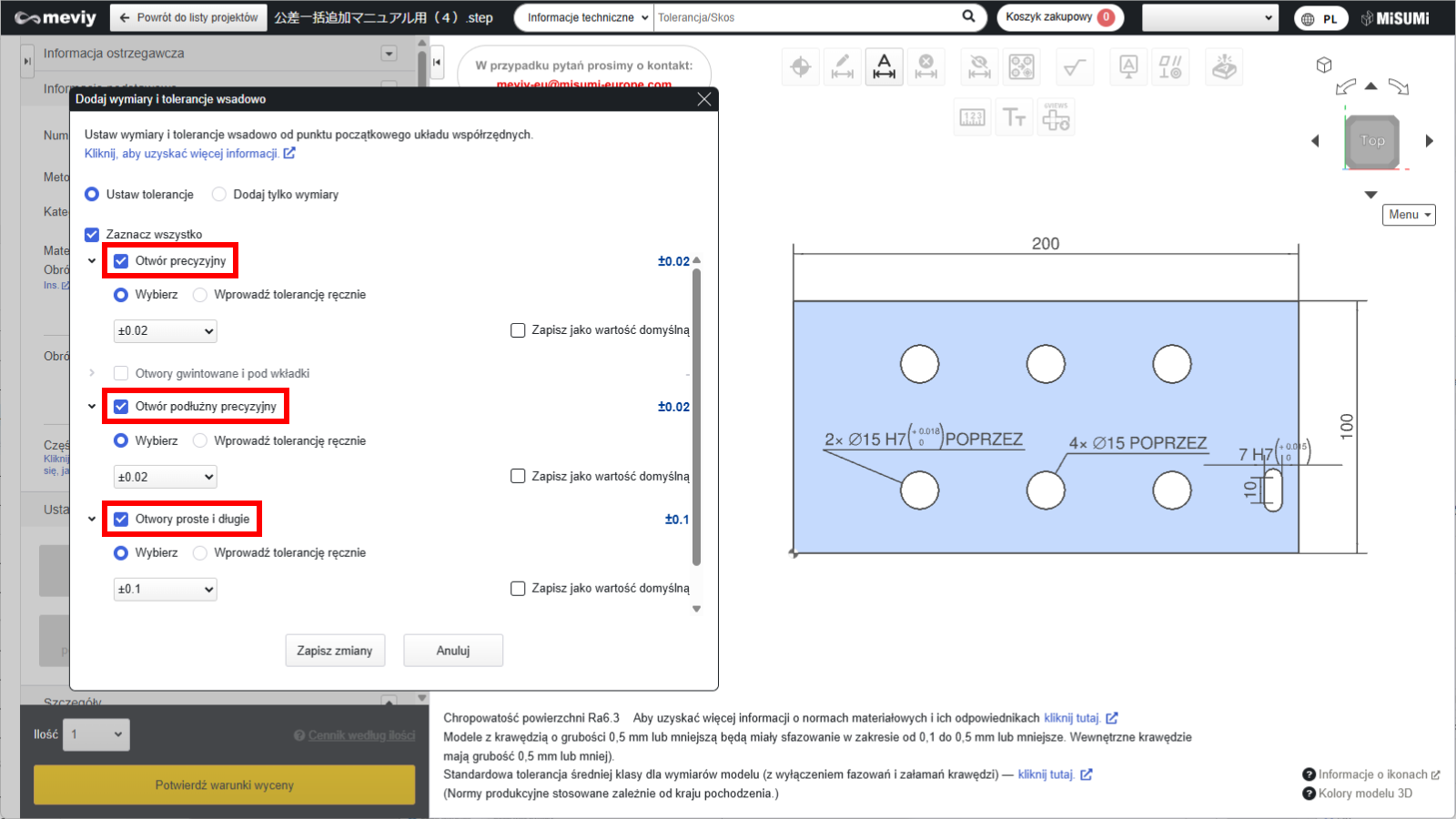Click the Anuluj button
This screenshot has height=819, width=1456.
(453, 651)
